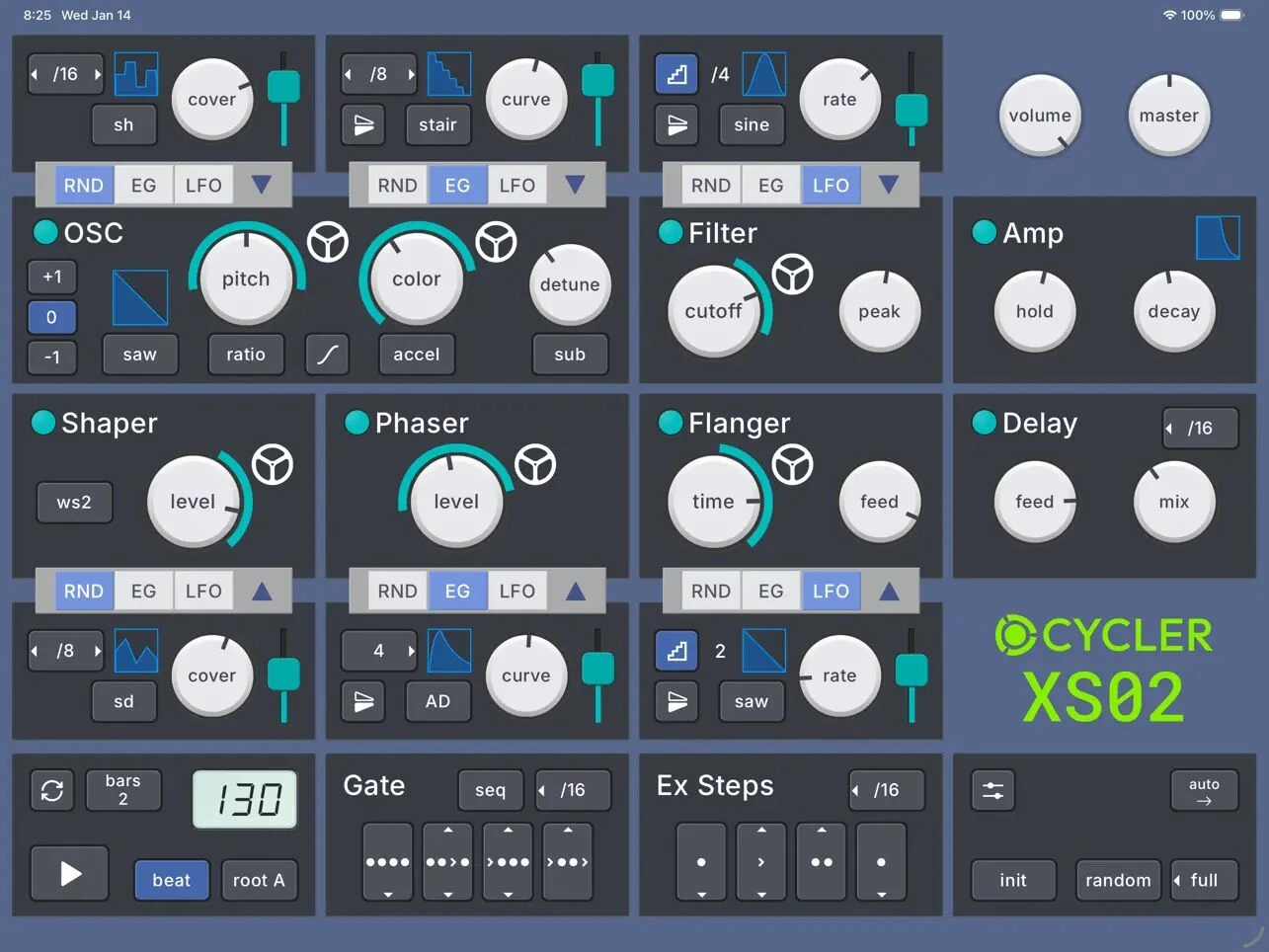Viewport: 1269px width, 952px height.
Task: Click the 130 tempo display
Action: point(244,799)
